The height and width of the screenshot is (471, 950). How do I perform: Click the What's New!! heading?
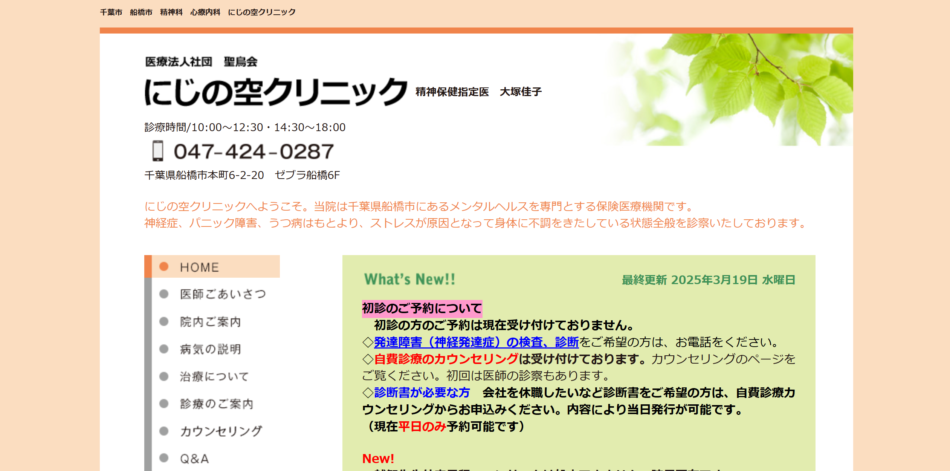[409, 280]
